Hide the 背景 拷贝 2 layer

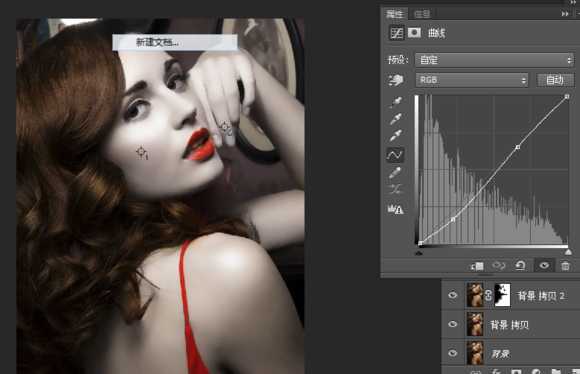click(453, 295)
